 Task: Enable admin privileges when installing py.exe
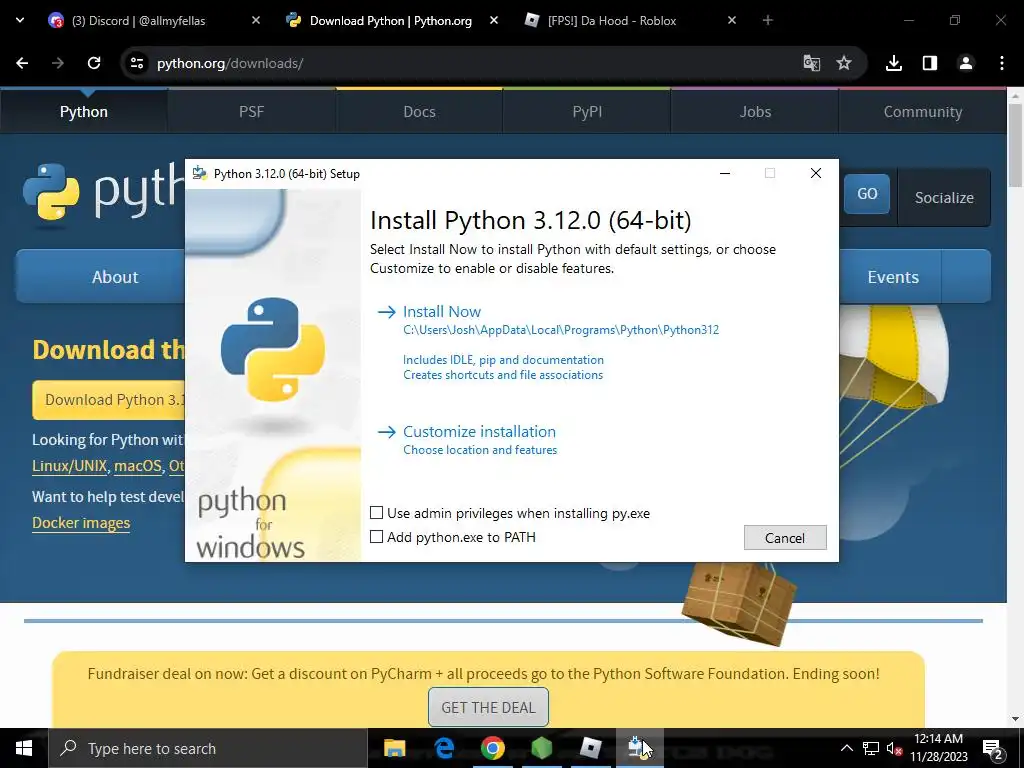click(376, 513)
